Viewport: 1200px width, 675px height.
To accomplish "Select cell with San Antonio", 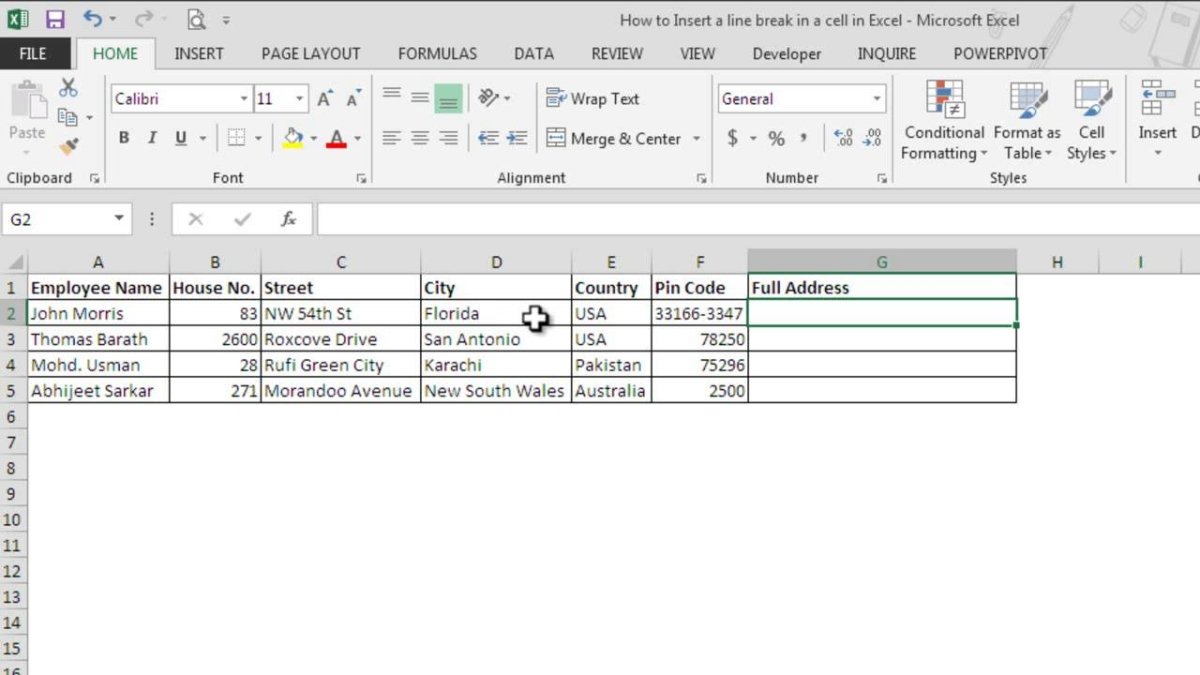I will (496, 339).
